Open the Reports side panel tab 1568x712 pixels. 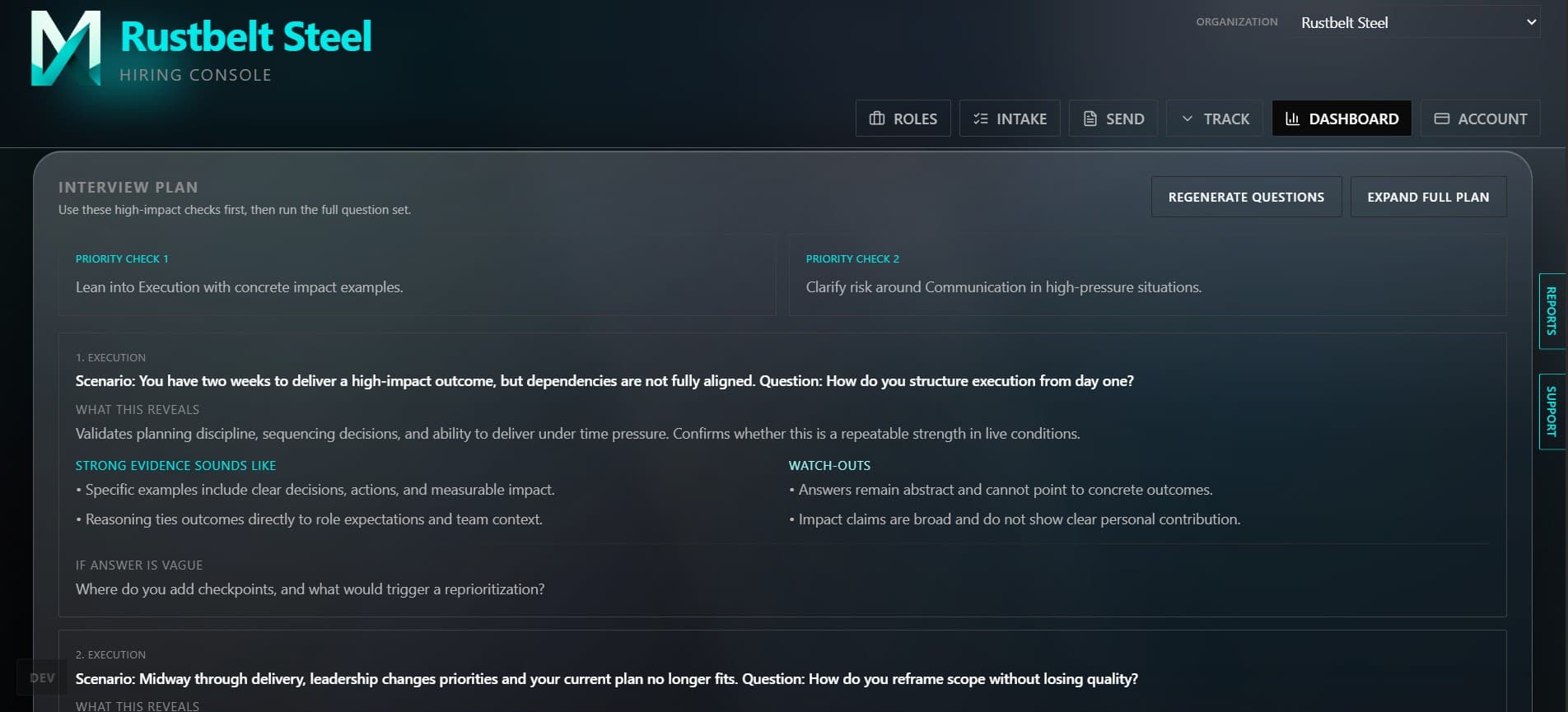[1552, 311]
